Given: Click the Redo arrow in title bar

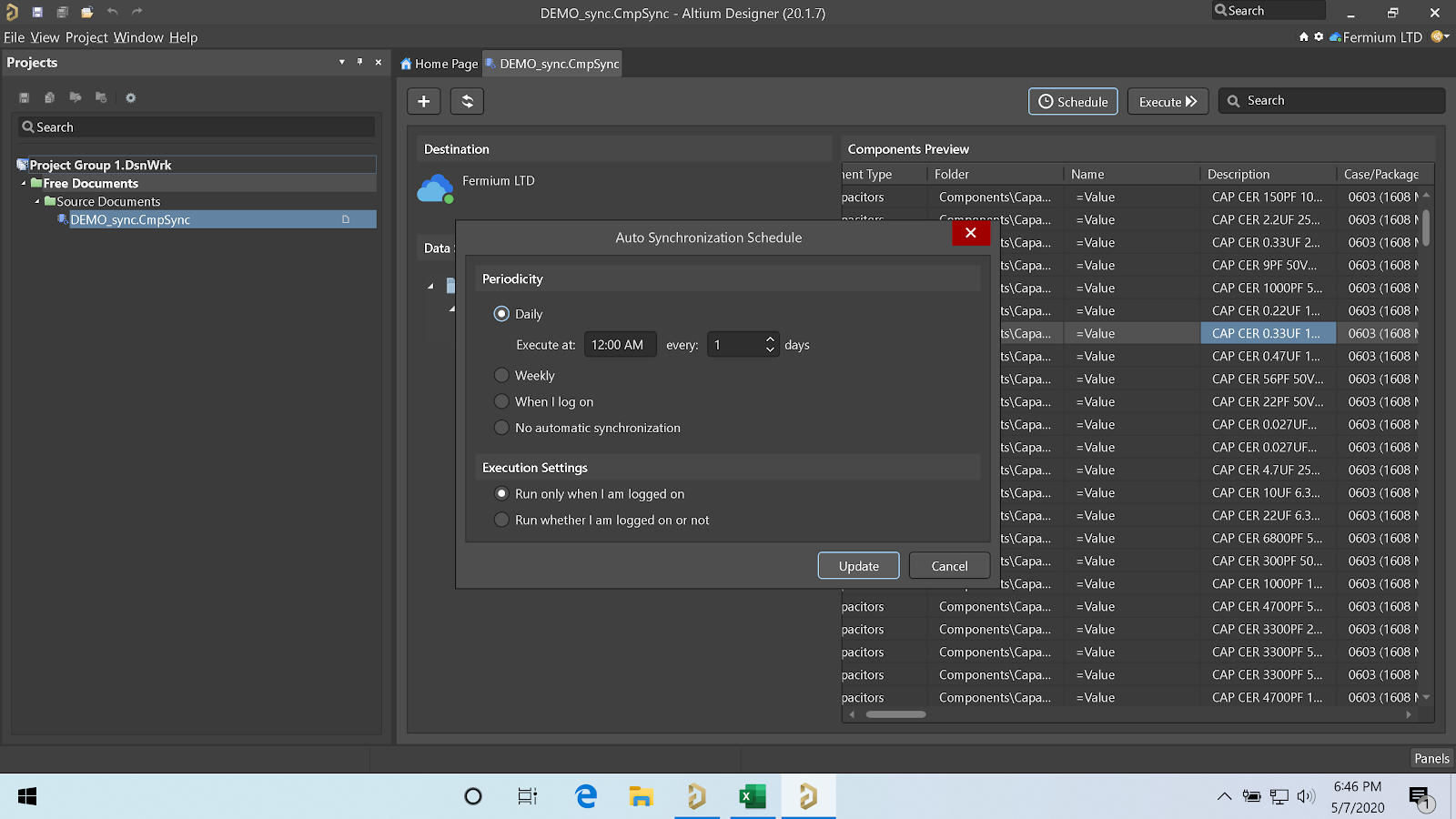Looking at the screenshot, I should pyautogui.click(x=137, y=12).
